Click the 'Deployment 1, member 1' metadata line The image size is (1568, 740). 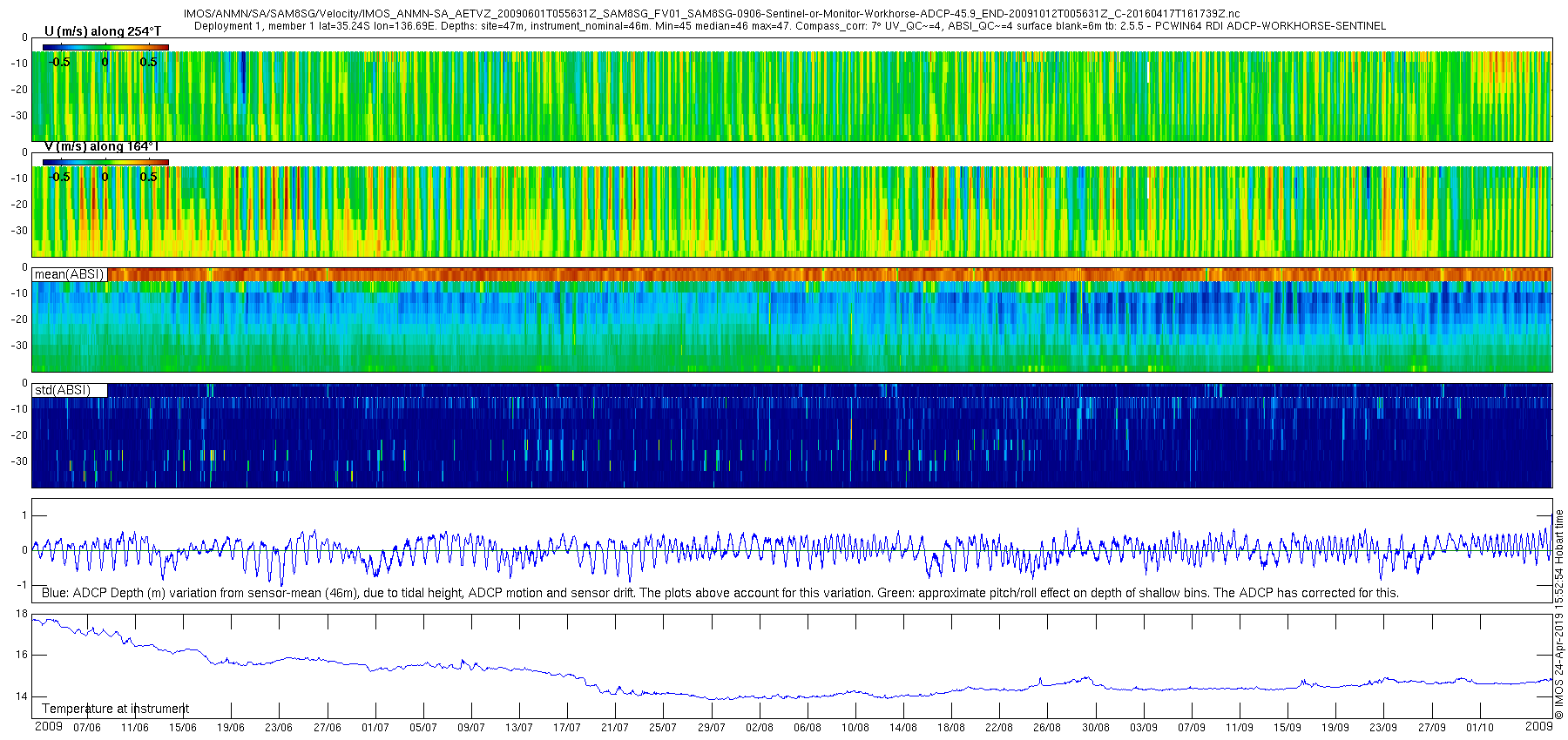790,26
